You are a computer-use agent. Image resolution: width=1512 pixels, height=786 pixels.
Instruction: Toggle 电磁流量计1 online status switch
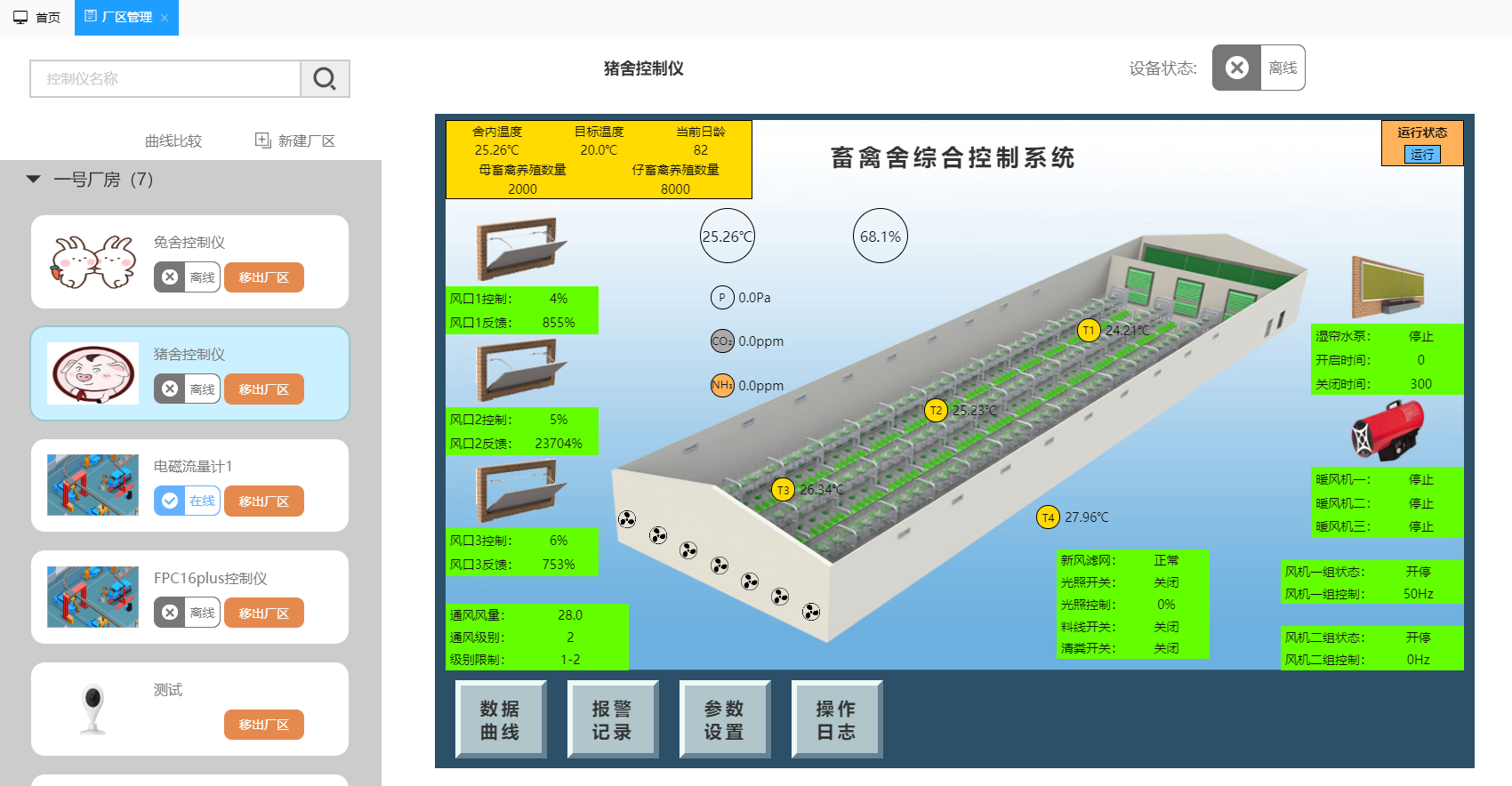pyautogui.click(x=187, y=501)
